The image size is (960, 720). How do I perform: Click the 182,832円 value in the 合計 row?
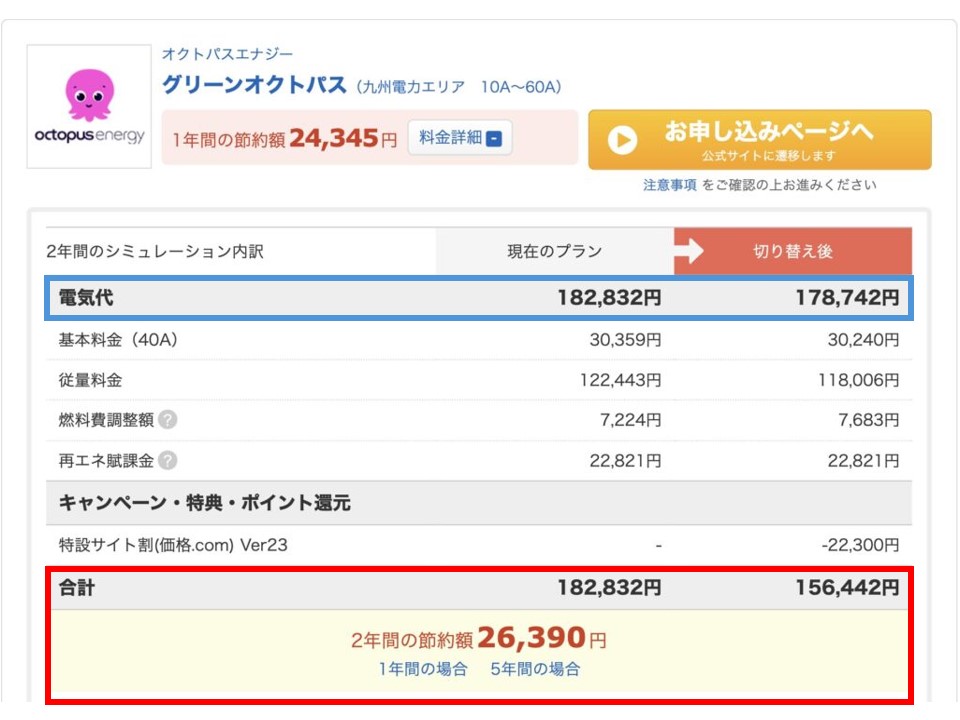tap(609, 588)
